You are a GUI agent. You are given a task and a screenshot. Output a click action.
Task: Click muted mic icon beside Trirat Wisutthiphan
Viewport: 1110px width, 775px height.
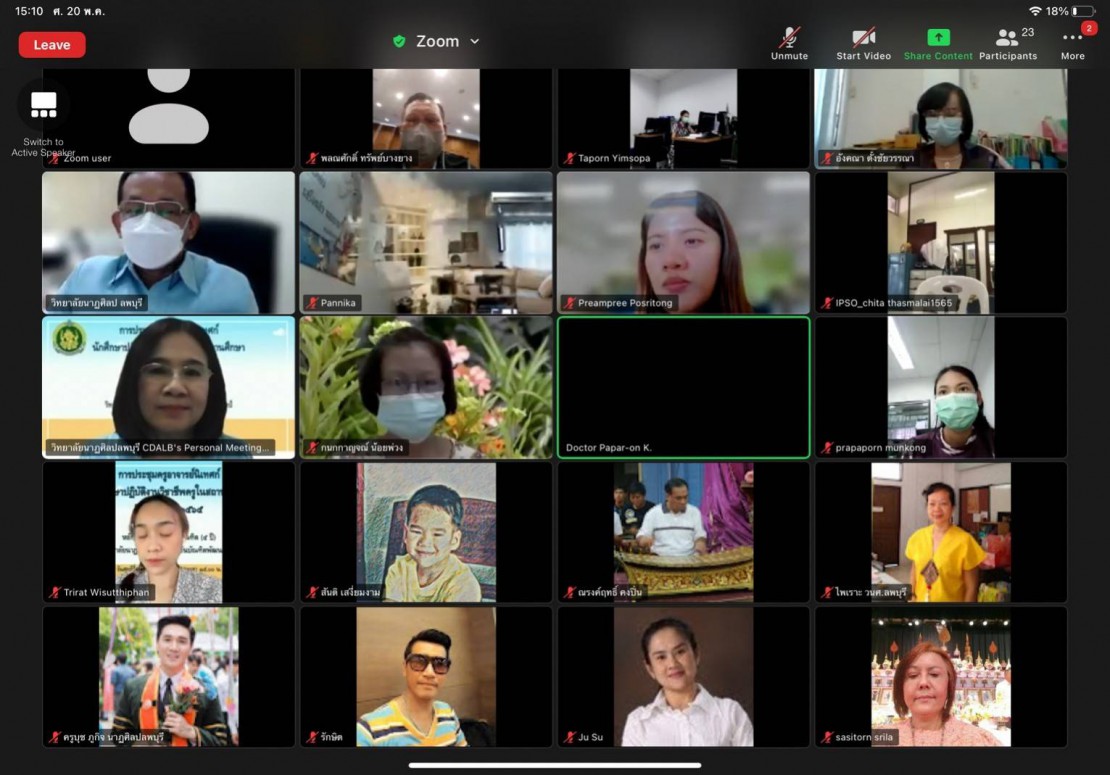(55, 592)
